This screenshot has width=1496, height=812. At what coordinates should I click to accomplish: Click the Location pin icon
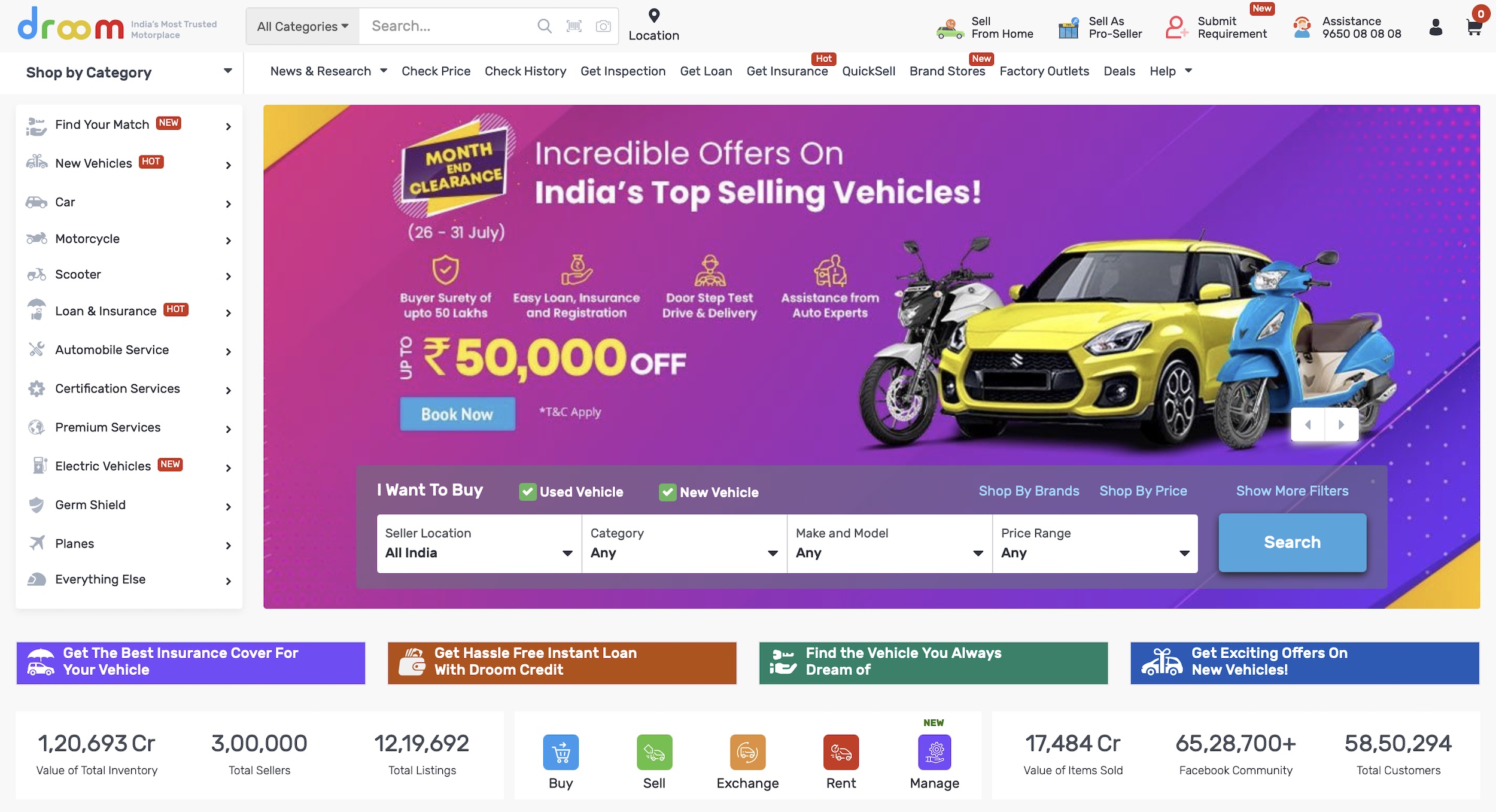click(654, 16)
